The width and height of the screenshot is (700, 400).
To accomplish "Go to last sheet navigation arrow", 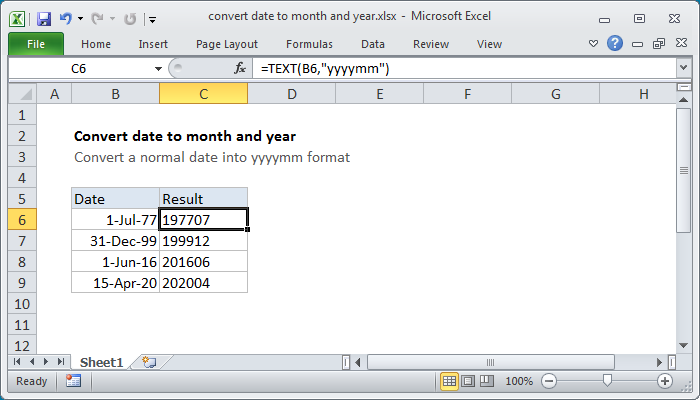I will coord(61,361).
